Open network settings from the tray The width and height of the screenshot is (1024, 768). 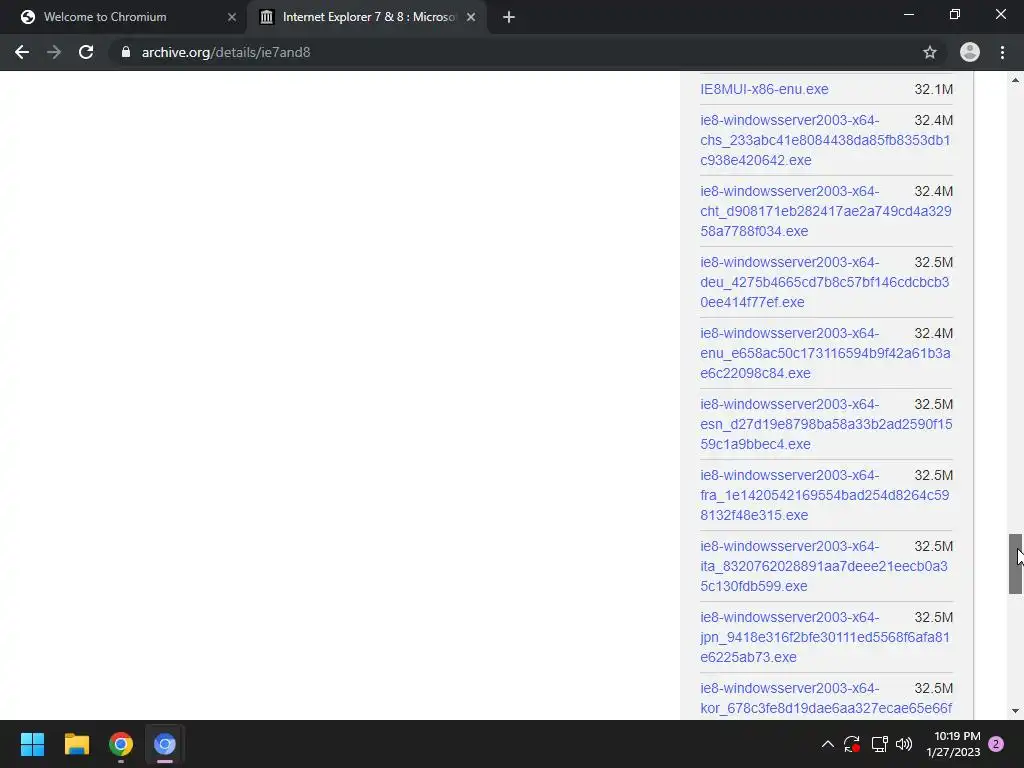[x=879, y=744]
